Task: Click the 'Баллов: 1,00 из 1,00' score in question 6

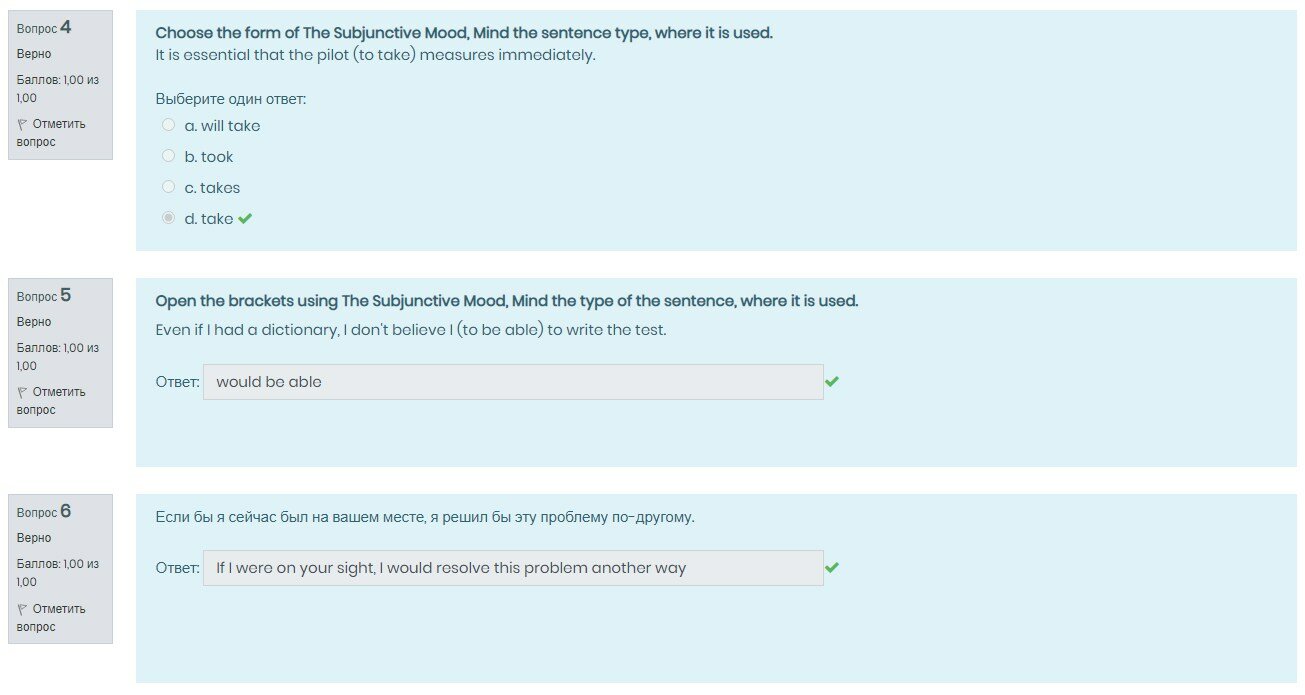Action: (58, 573)
